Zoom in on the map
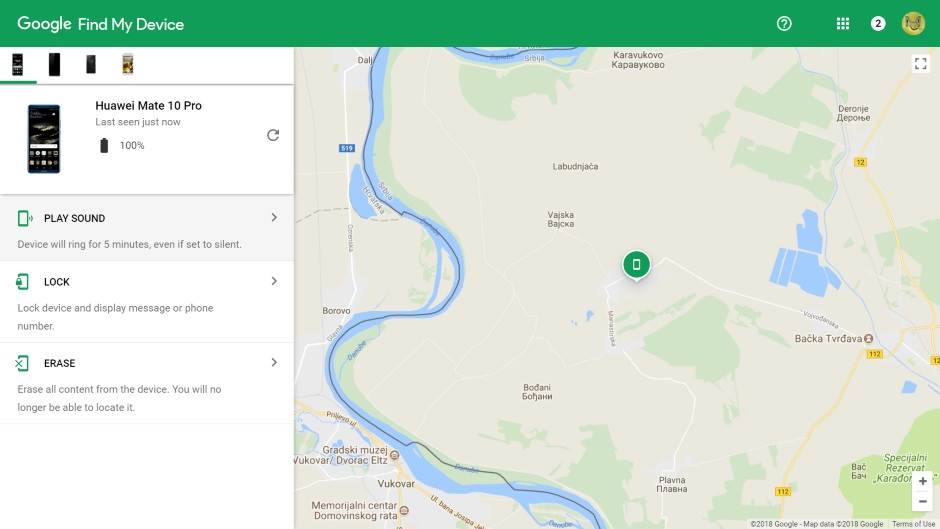The height and width of the screenshot is (529, 940). pos(922,482)
